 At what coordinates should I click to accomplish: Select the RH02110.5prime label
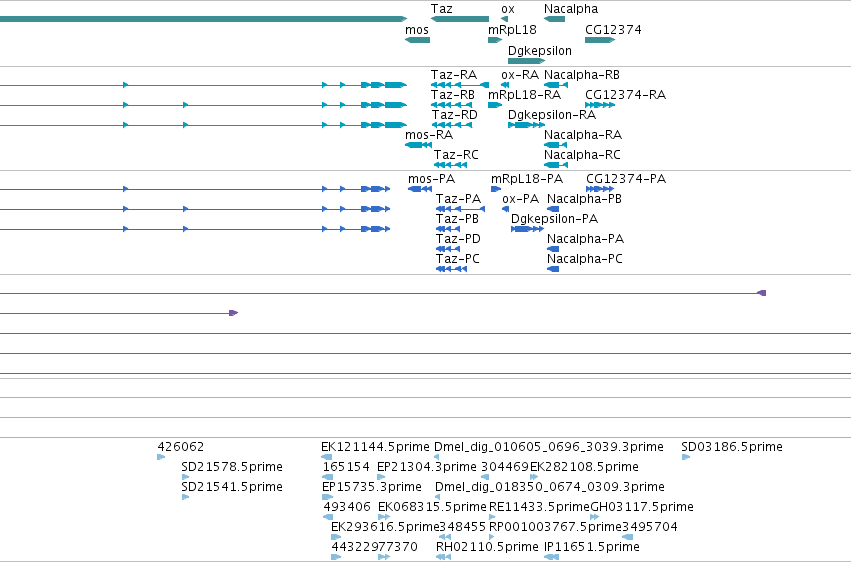[x=487, y=546]
